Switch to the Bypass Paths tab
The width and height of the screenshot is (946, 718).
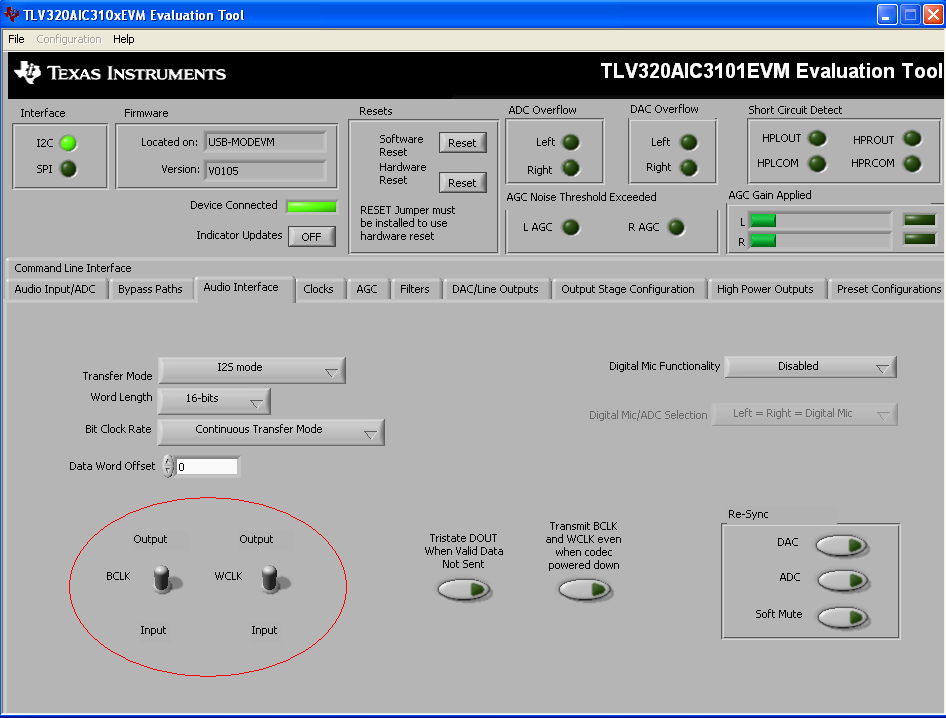point(150,289)
